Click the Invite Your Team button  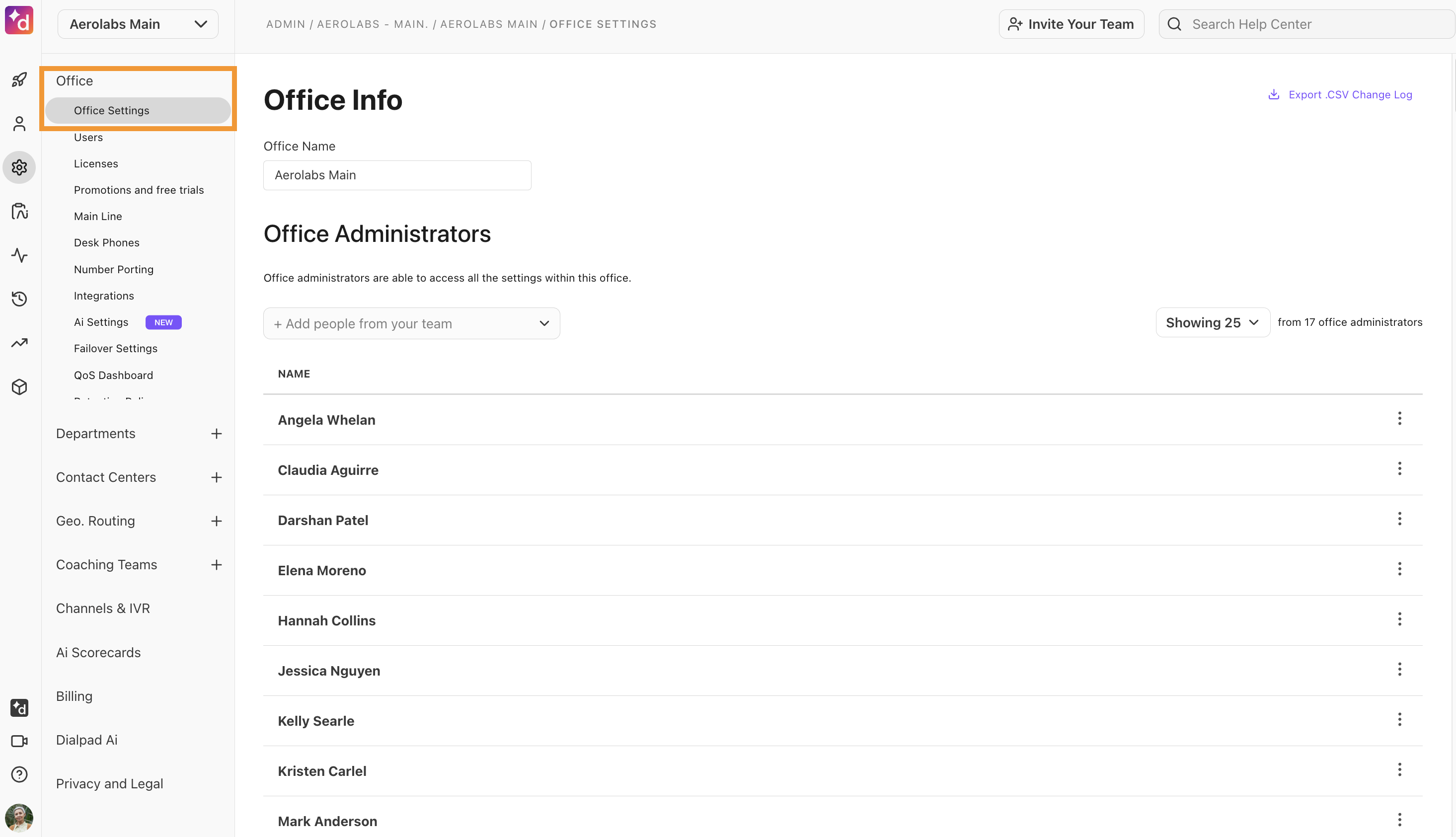click(x=1072, y=24)
